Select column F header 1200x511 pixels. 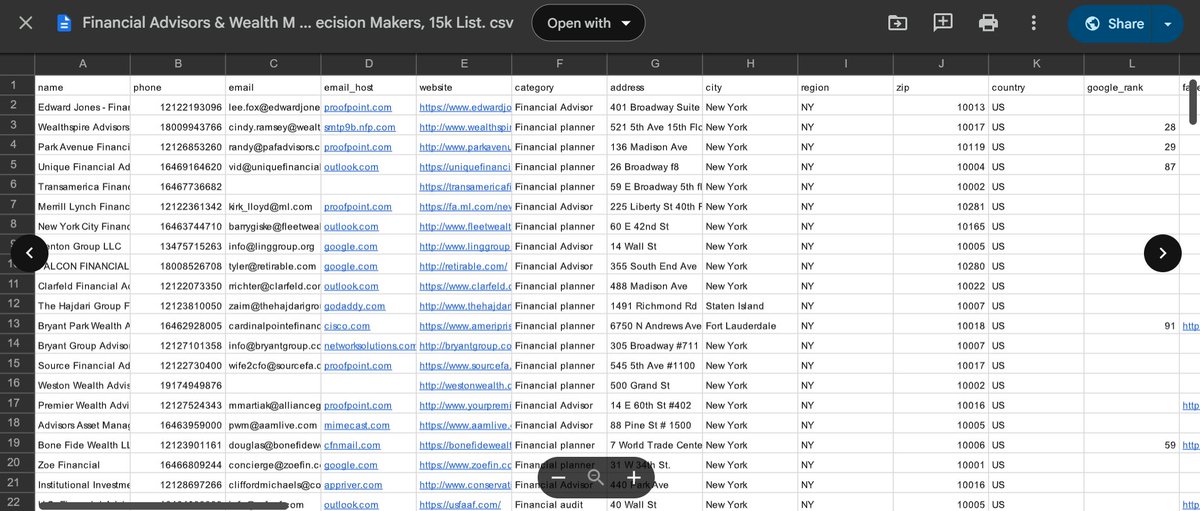tap(559, 64)
